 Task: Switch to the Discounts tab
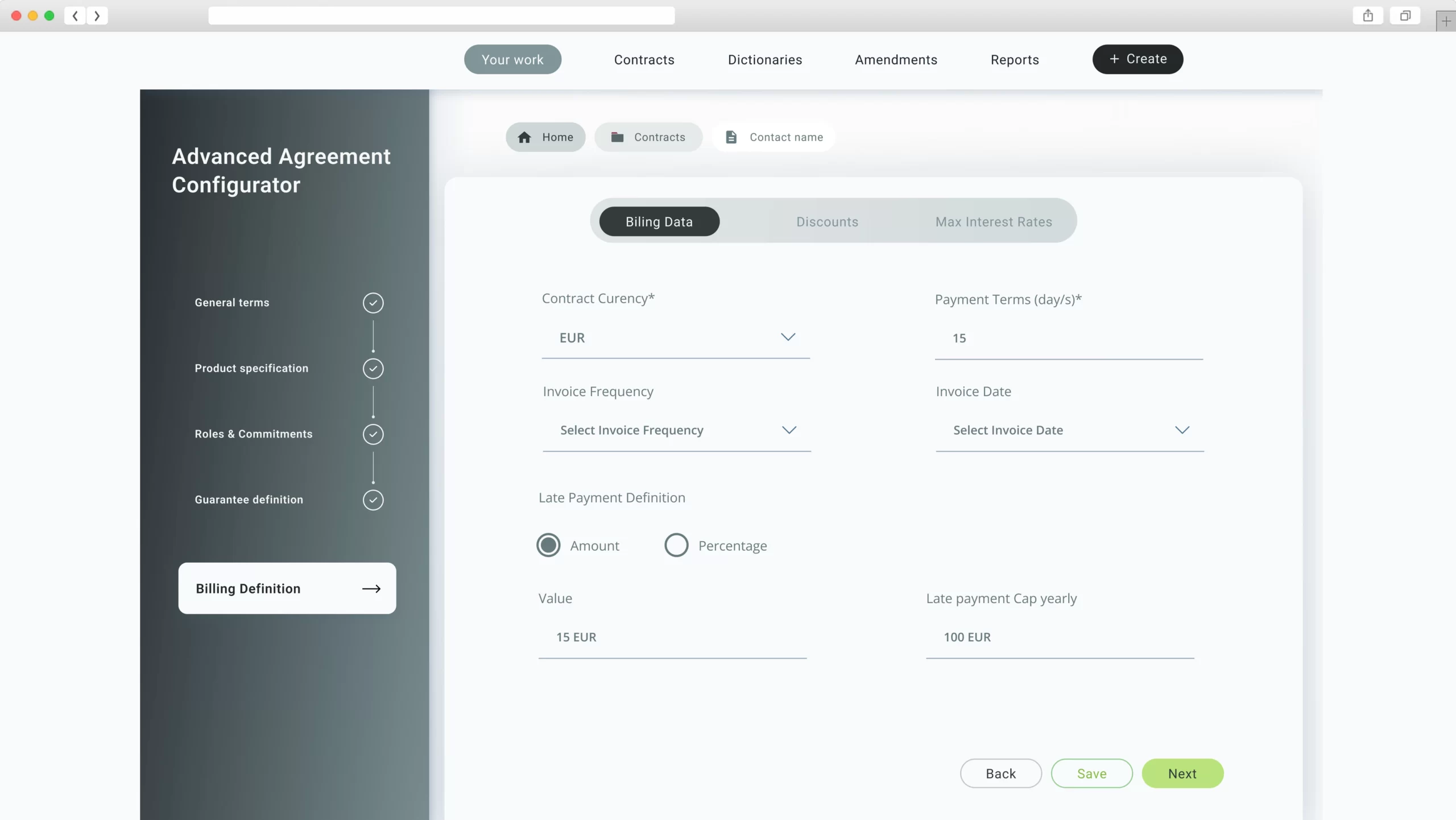coord(827,222)
